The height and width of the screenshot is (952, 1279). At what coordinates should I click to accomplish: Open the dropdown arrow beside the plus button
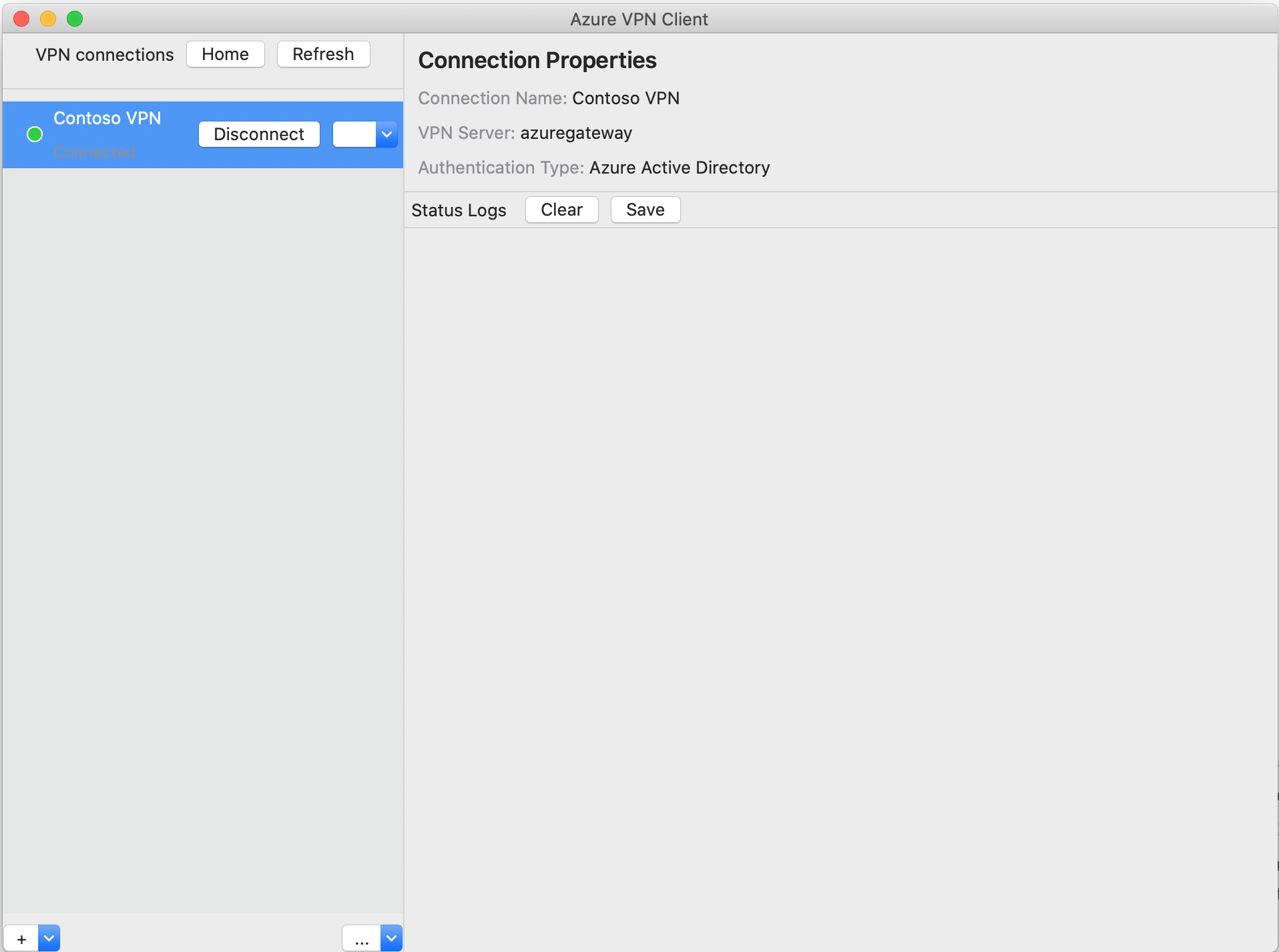click(49, 939)
